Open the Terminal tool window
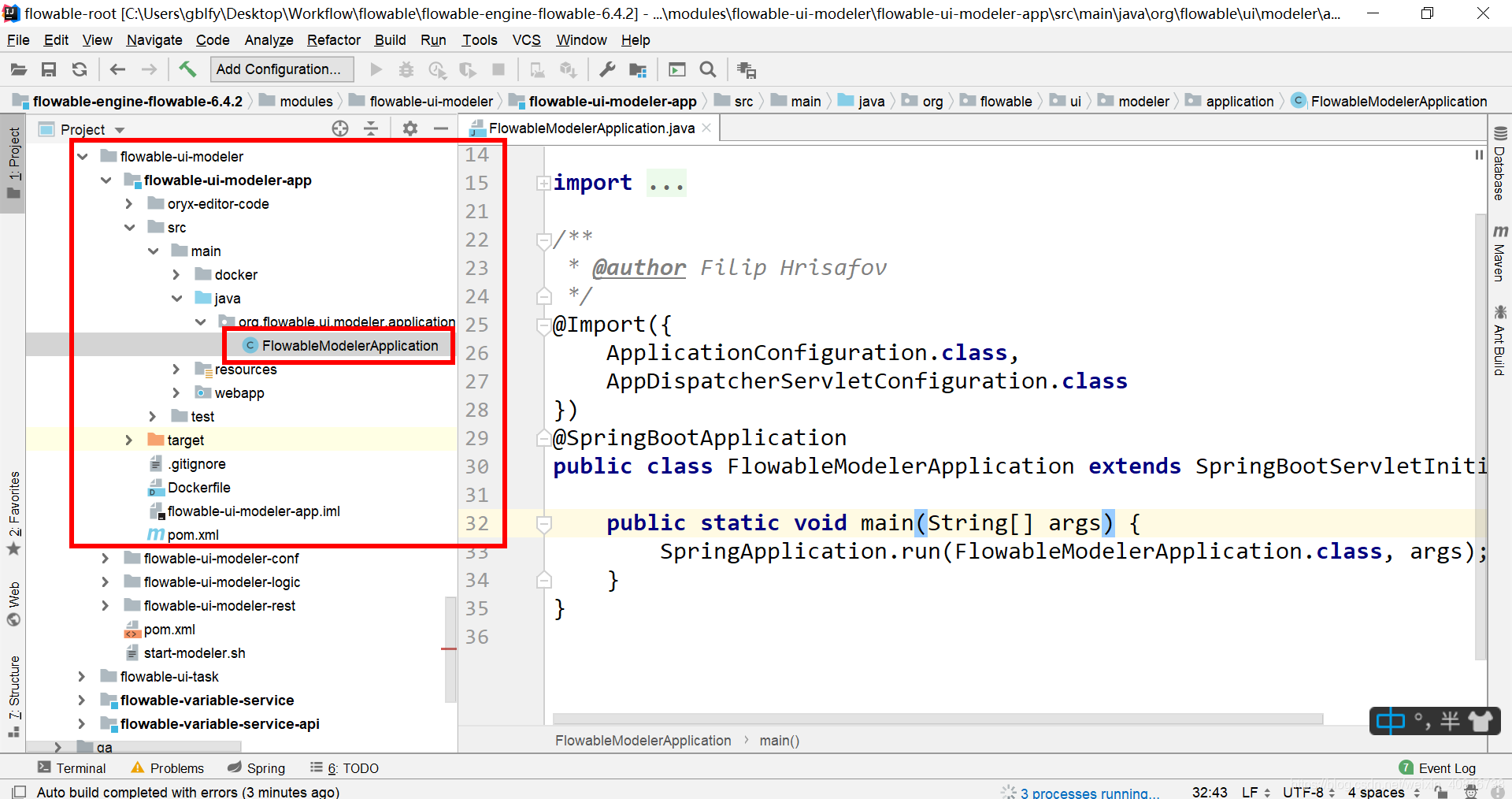Screen dimensions: 1512x799 point(72,768)
